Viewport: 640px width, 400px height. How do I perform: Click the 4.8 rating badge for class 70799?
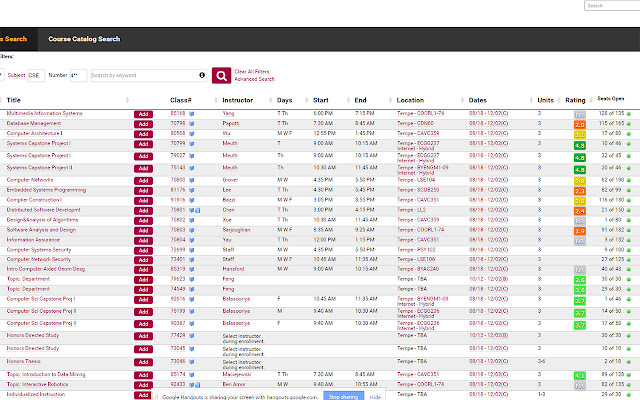[x=580, y=146]
